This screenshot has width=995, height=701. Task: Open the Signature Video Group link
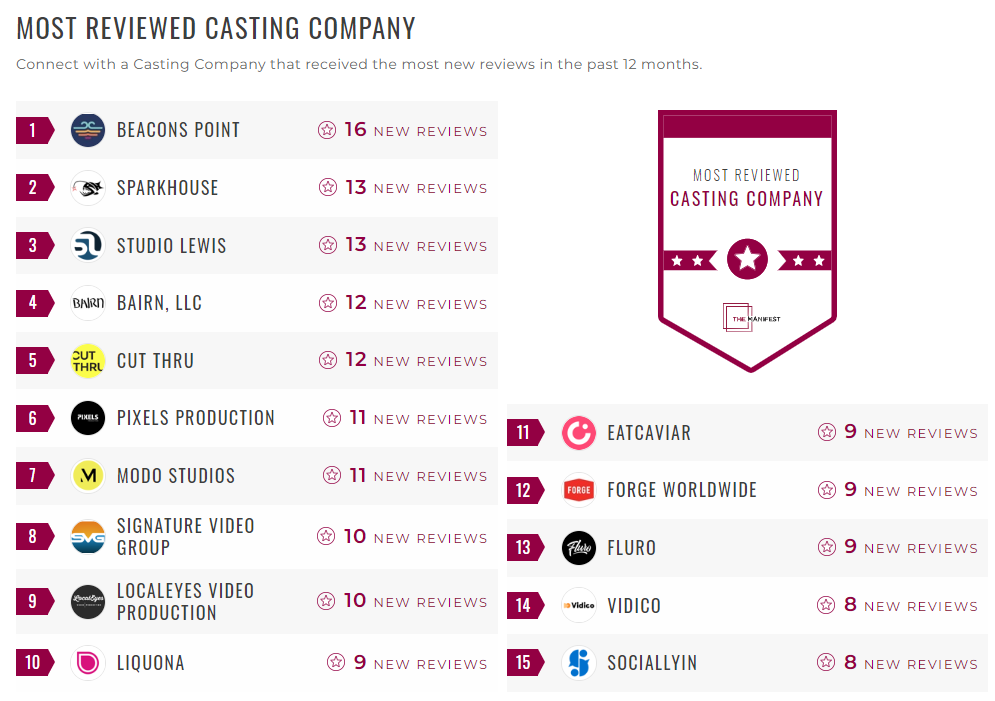point(185,537)
